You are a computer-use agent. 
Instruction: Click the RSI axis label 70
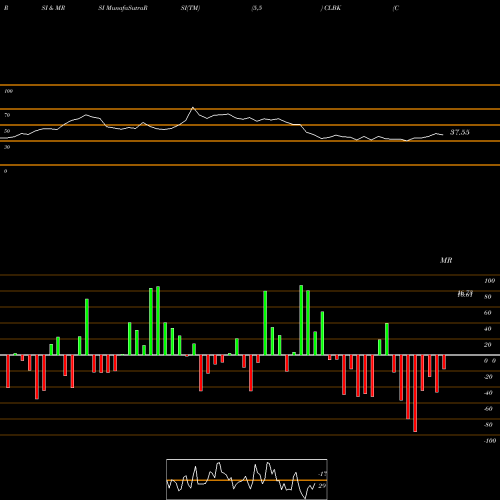pyautogui.click(x=7, y=115)
